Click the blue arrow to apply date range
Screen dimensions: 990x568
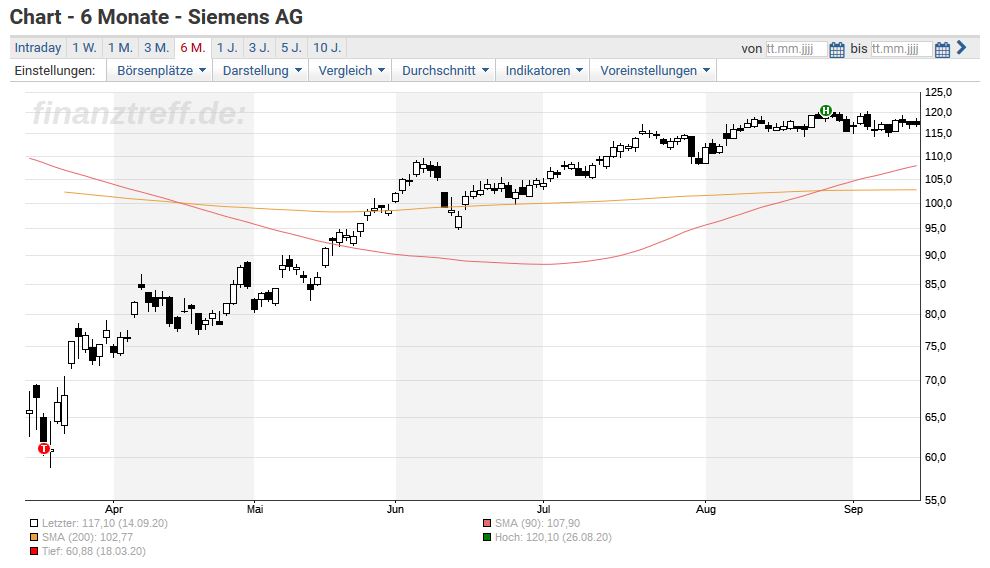(962, 47)
